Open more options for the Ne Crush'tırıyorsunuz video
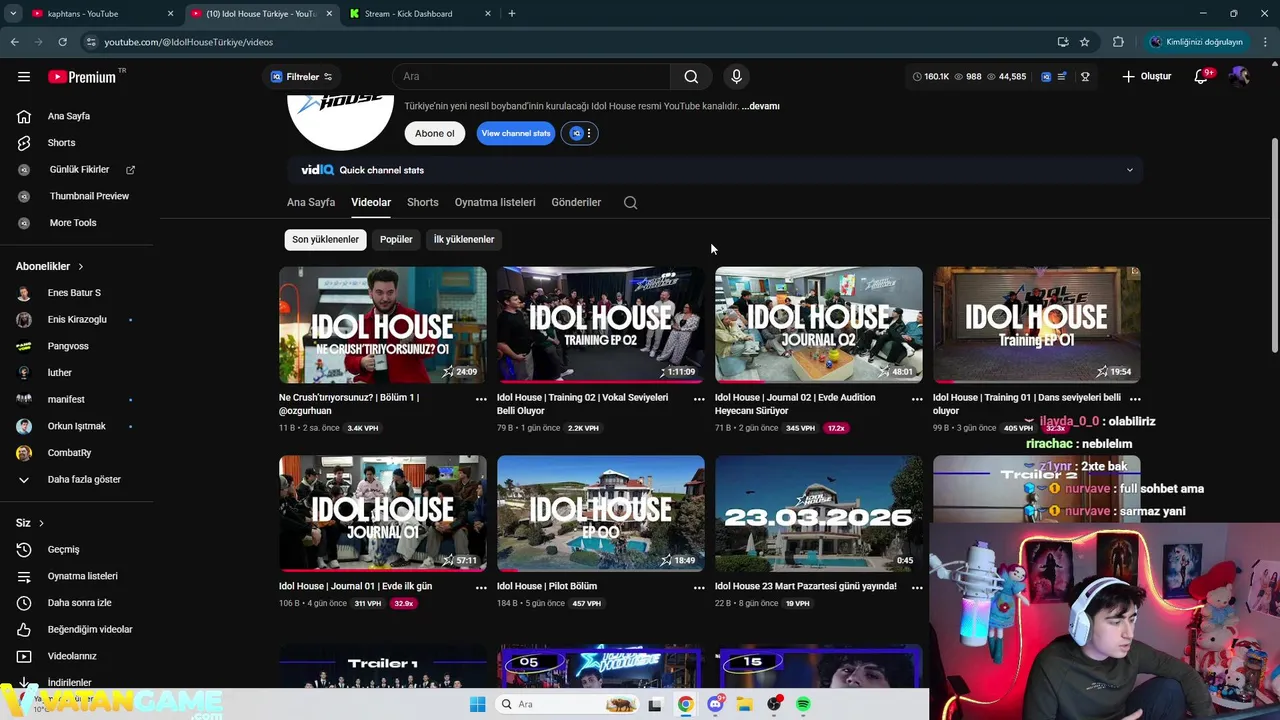 tap(481, 399)
